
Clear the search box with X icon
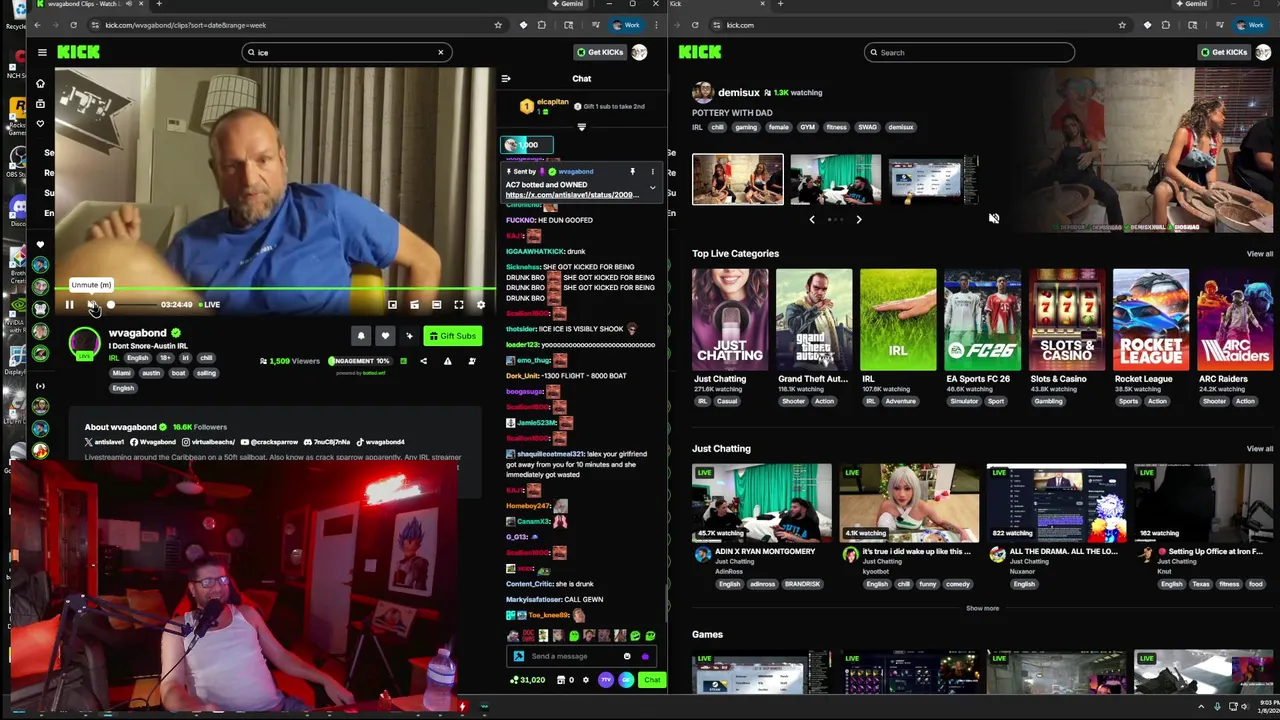pyautogui.click(x=440, y=52)
